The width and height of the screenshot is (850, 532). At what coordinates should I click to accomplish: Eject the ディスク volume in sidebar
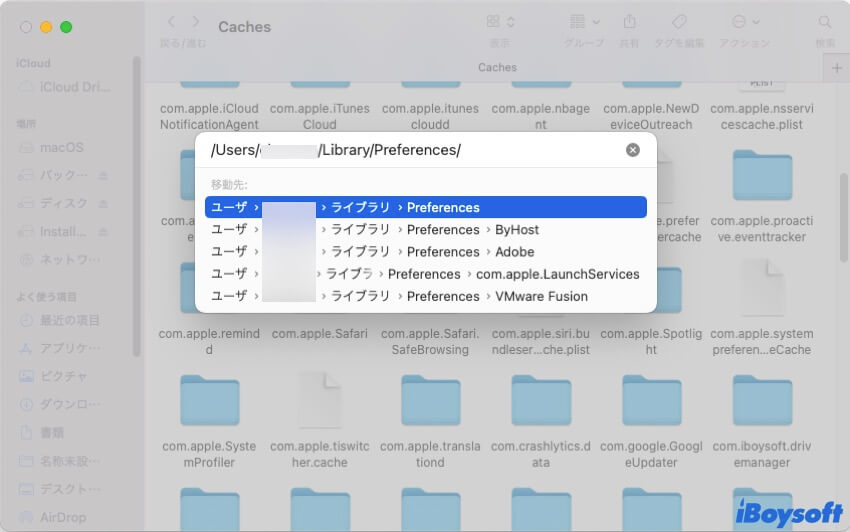pos(103,203)
